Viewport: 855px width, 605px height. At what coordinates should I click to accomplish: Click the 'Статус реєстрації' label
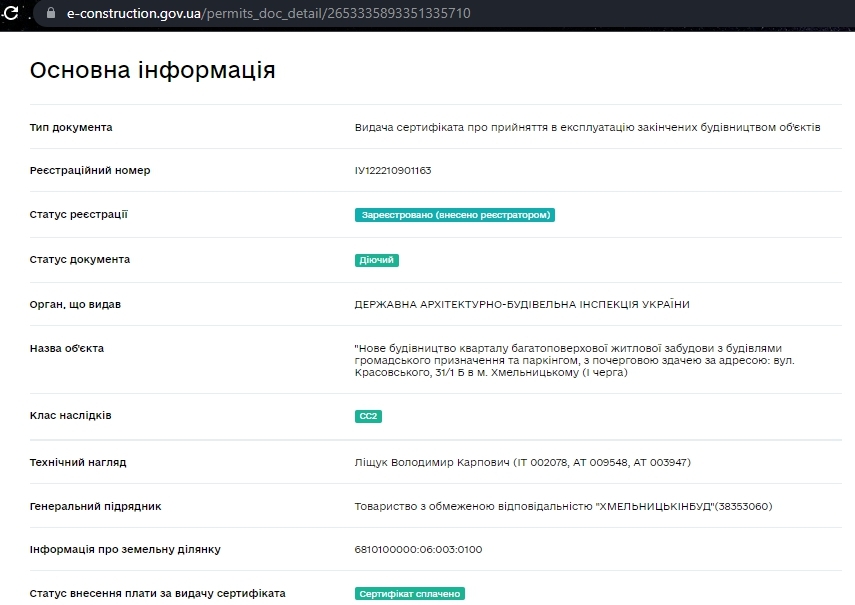click(79, 215)
